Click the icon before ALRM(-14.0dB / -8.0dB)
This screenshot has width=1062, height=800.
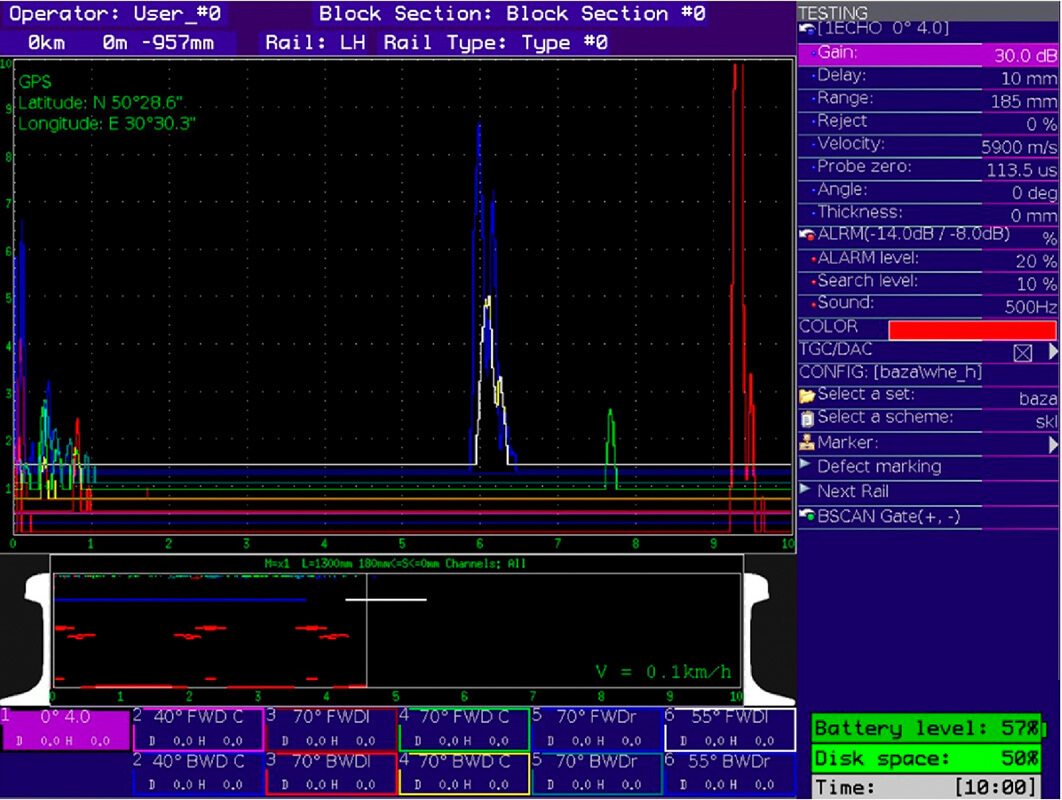[807, 235]
